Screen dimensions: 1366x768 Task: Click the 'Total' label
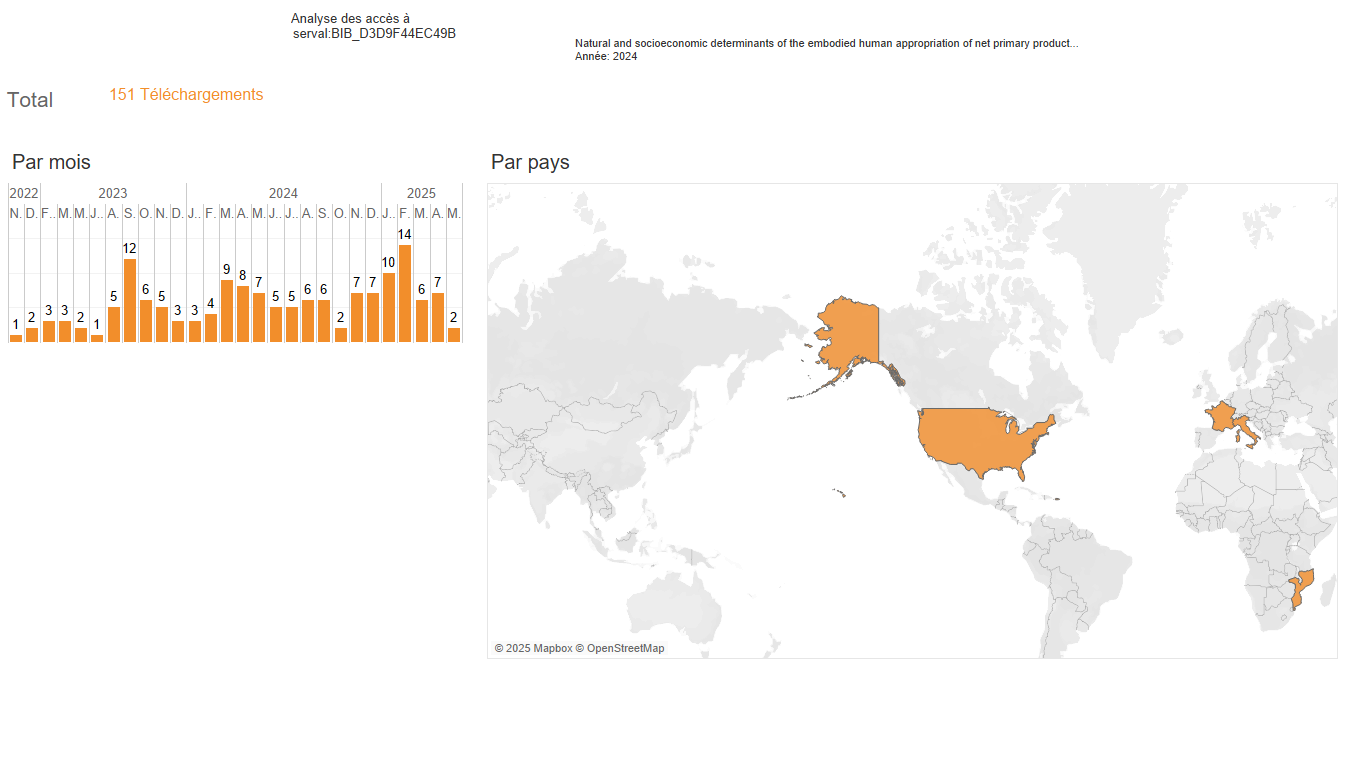[30, 100]
